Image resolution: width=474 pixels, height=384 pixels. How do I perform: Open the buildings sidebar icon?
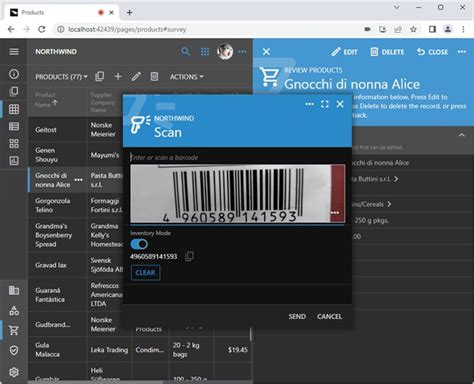click(x=14, y=290)
